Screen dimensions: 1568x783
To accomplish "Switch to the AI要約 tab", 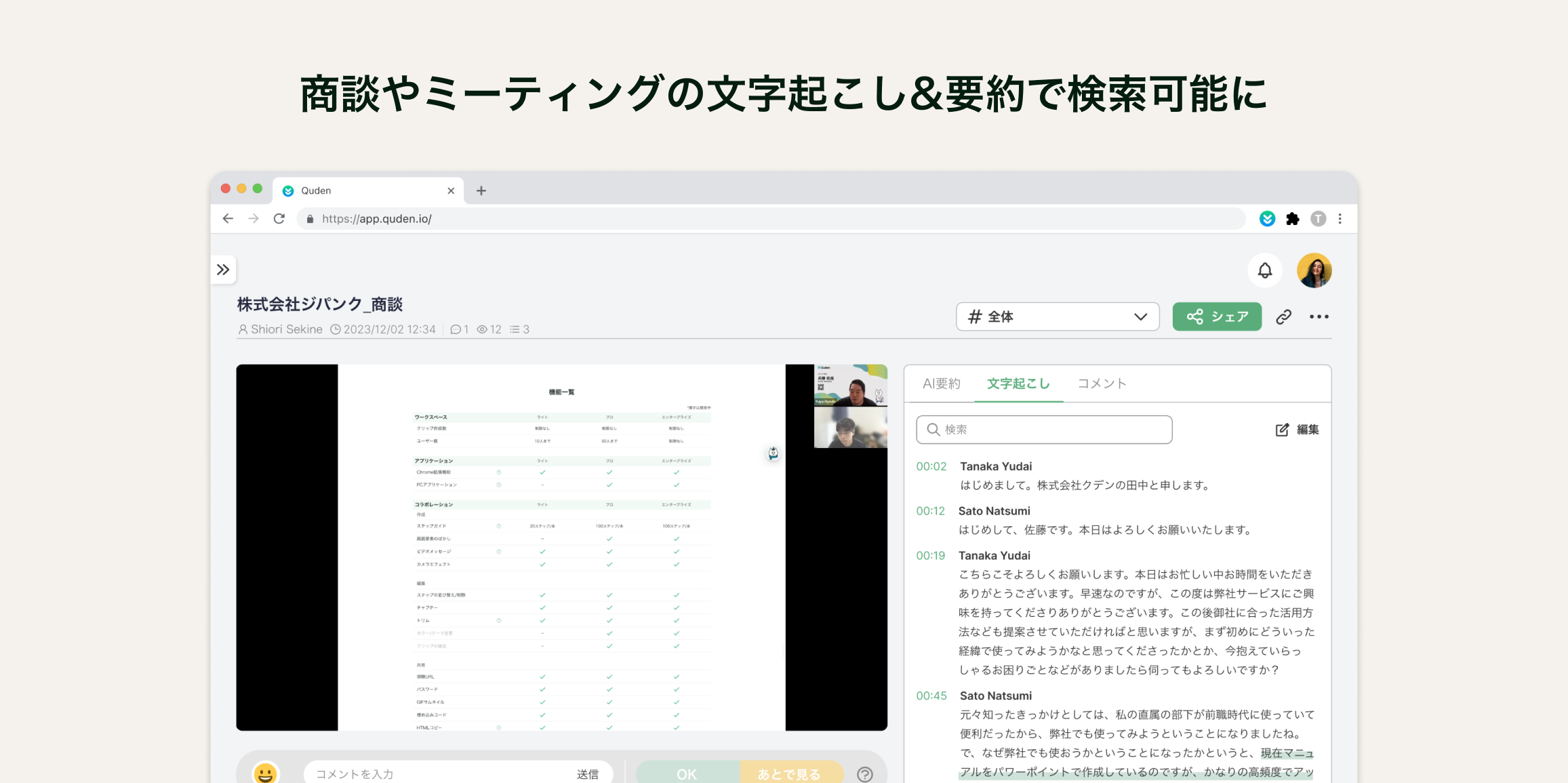I will click(x=941, y=384).
